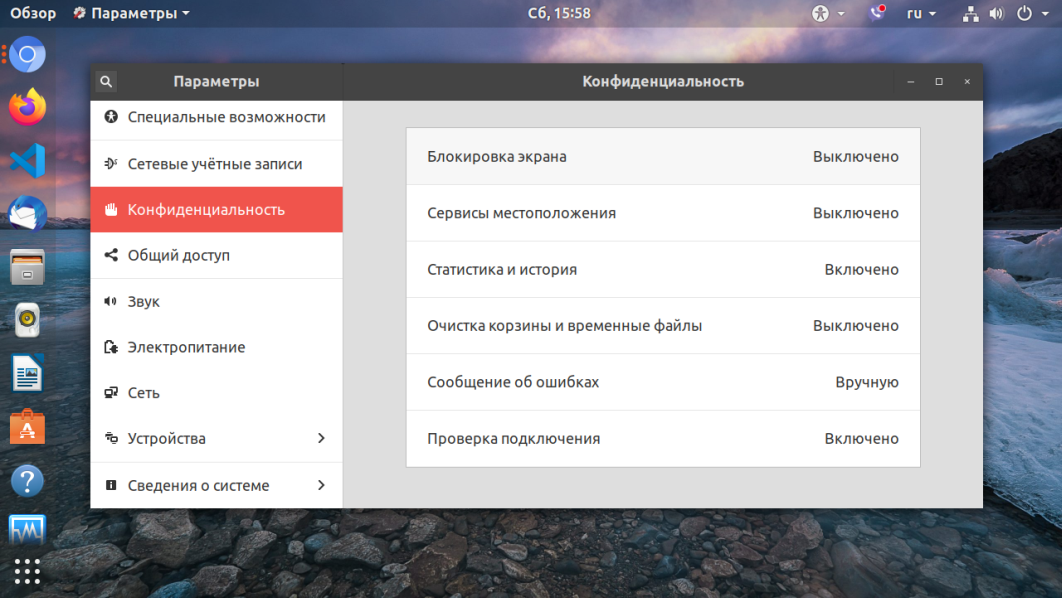Open the Help question mark icon
Viewport: 1062px width, 598px height.
[x=27, y=481]
